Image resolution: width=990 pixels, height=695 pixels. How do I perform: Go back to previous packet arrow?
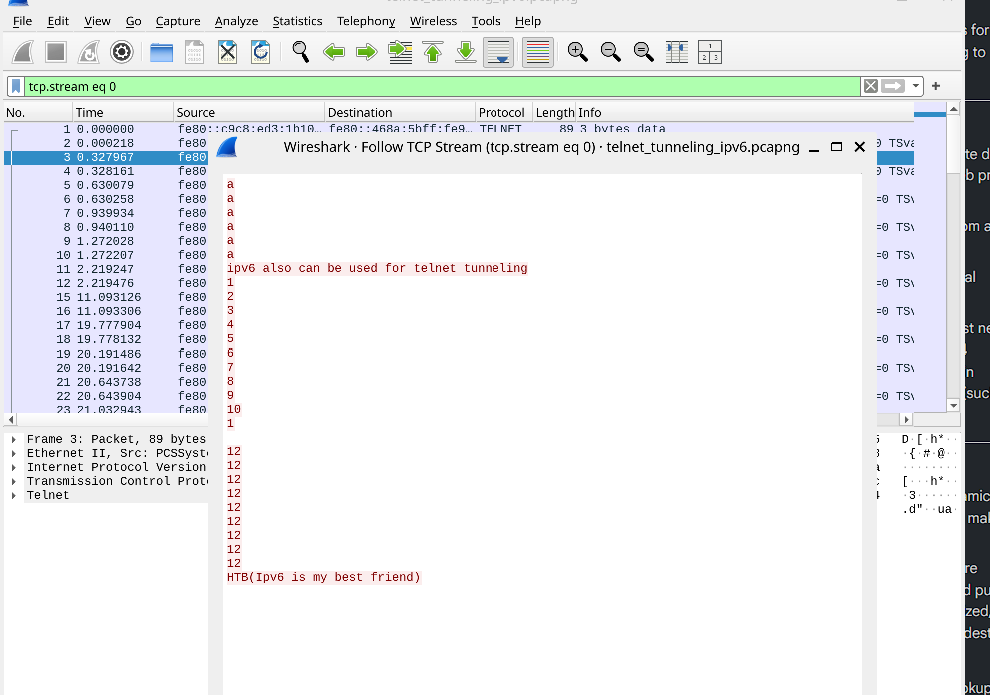pos(333,52)
